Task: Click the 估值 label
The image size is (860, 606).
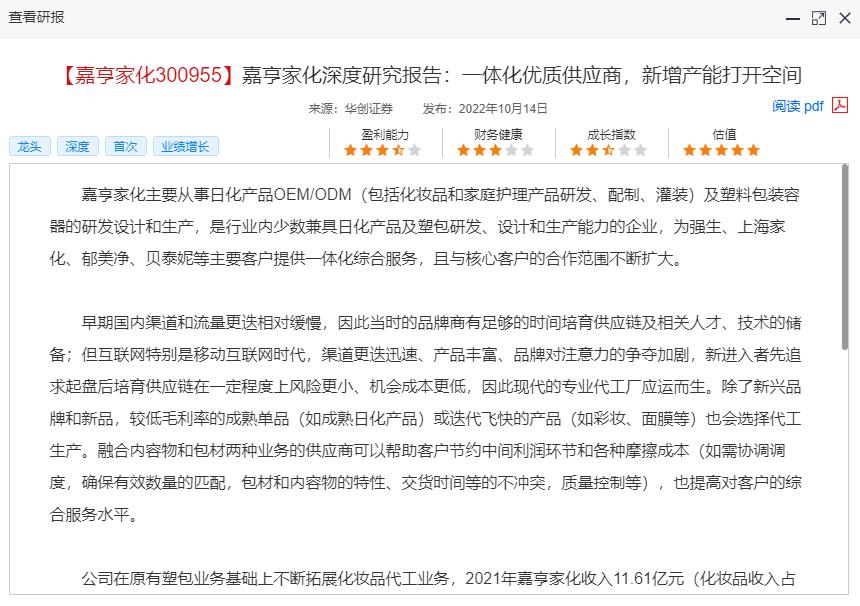Action: click(724, 134)
